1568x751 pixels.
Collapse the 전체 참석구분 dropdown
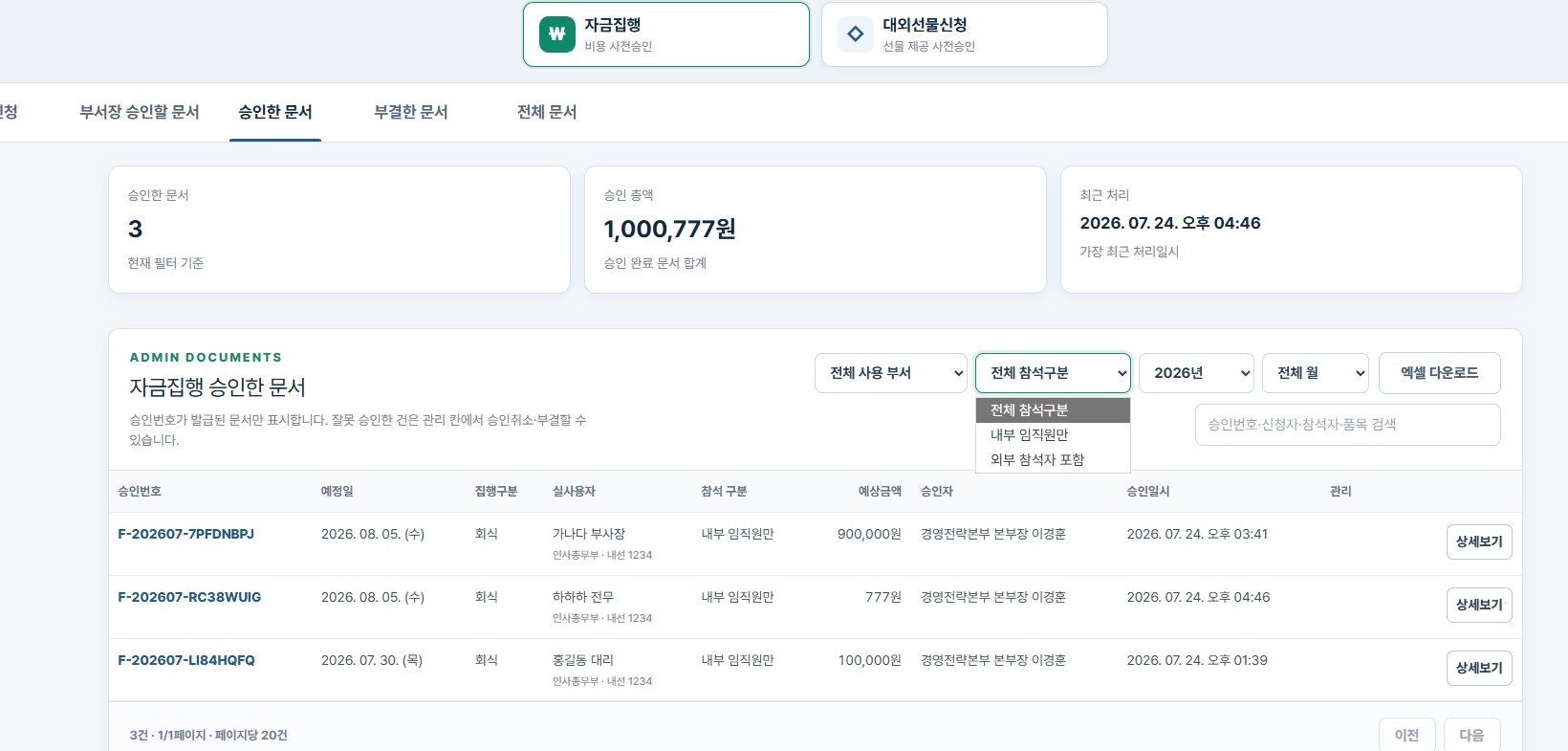(x=1053, y=373)
